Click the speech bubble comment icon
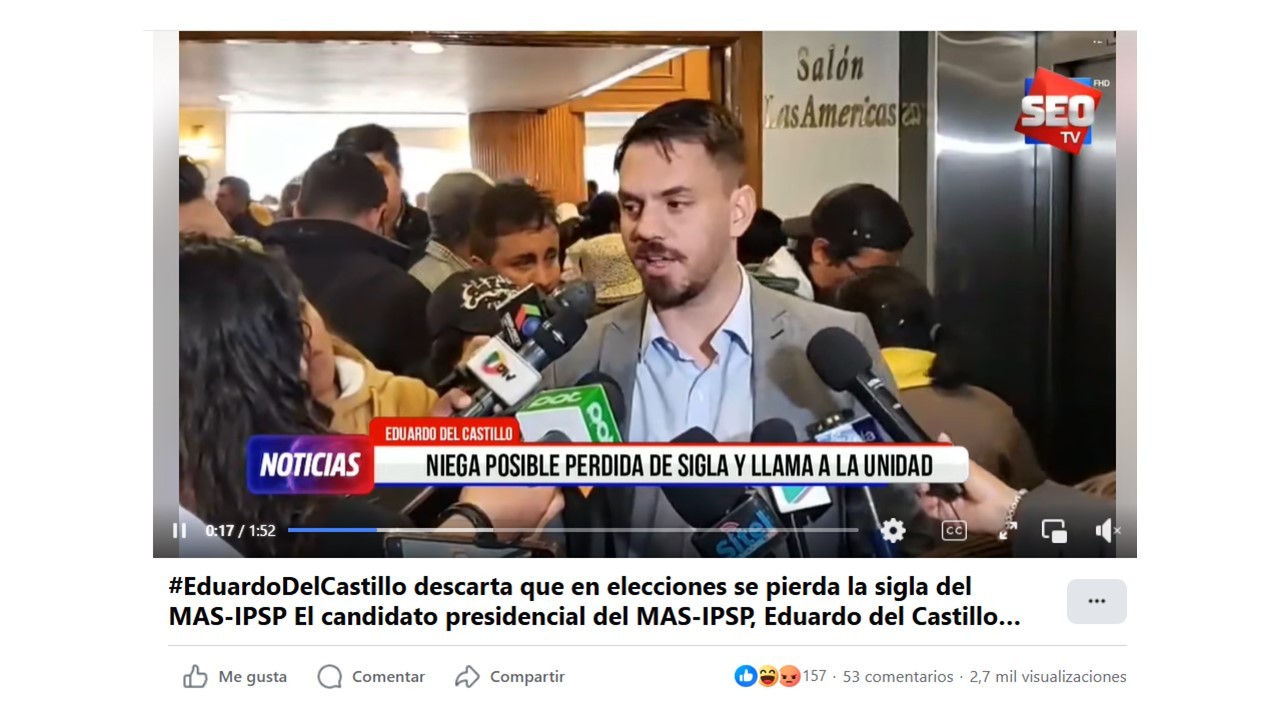 coord(329,677)
